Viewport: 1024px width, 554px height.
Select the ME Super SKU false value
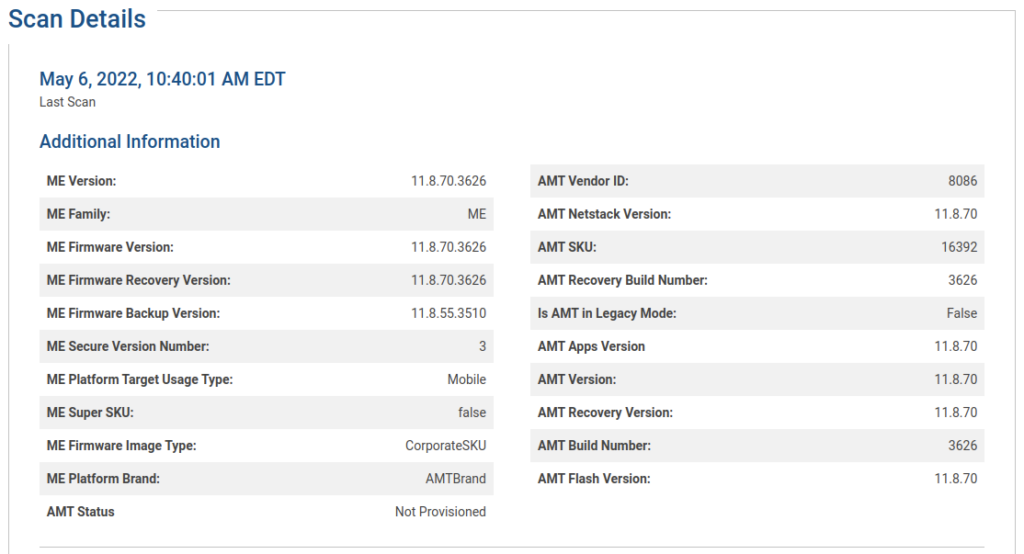coord(472,413)
